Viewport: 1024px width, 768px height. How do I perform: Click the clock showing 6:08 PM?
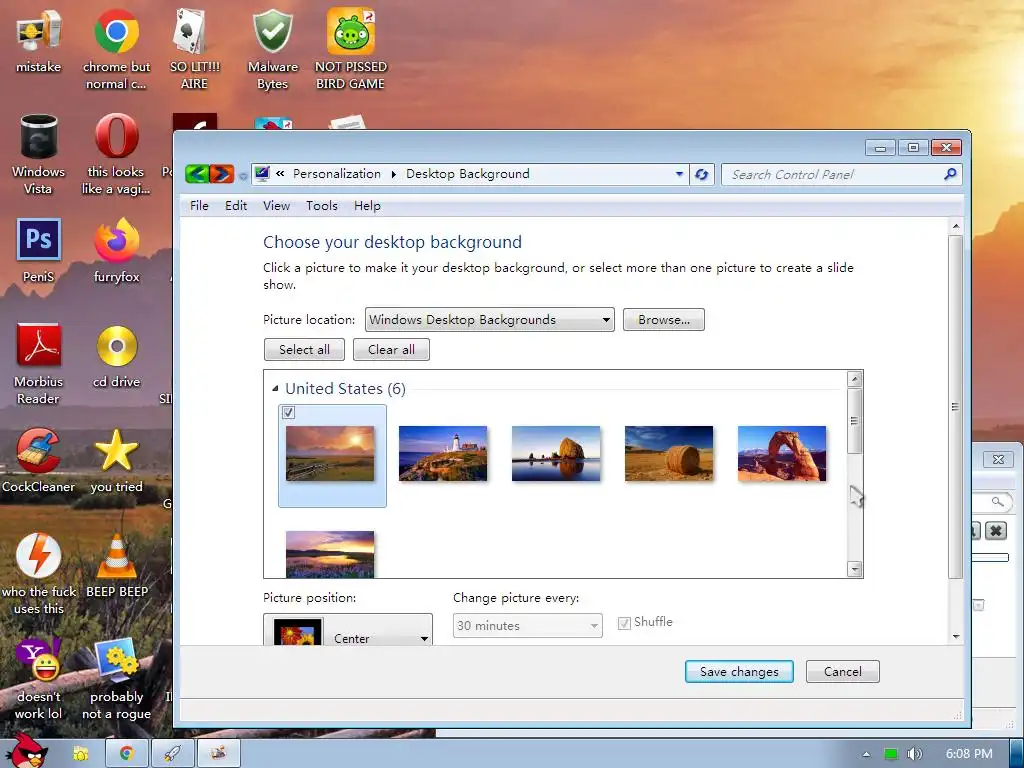point(968,754)
